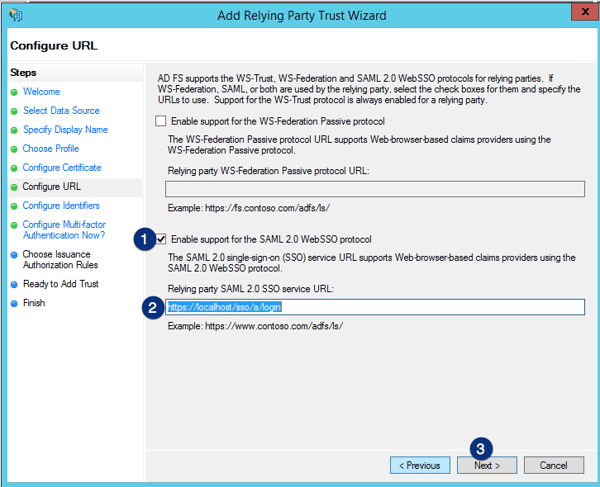Image resolution: width=600 pixels, height=487 pixels.
Task: Cancel the wizard
Action: (554, 465)
